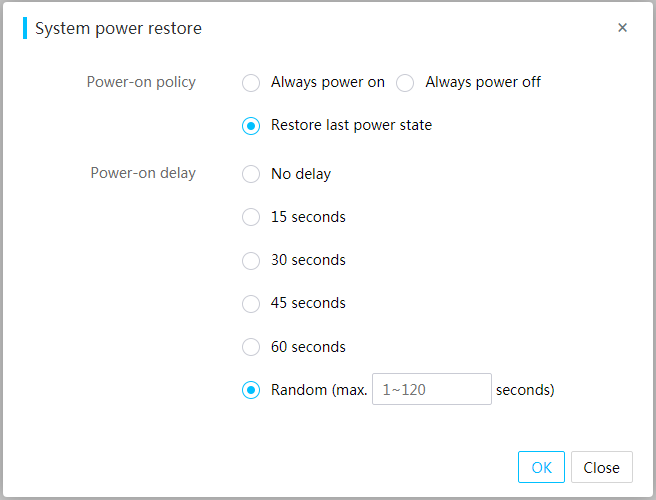Click the "System power restore" dialog title
Viewport: 656px width, 500px height.
click(x=118, y=28)
